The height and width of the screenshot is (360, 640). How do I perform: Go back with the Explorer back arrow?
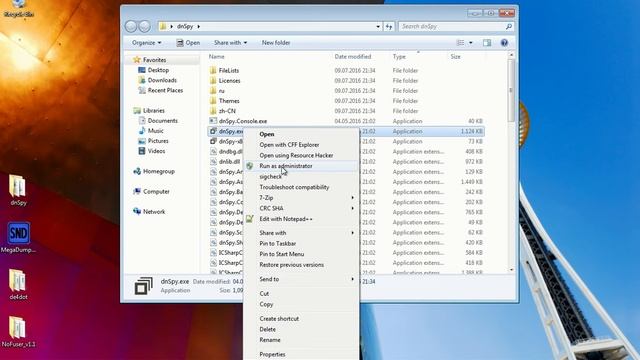click(x=131, y=26)
